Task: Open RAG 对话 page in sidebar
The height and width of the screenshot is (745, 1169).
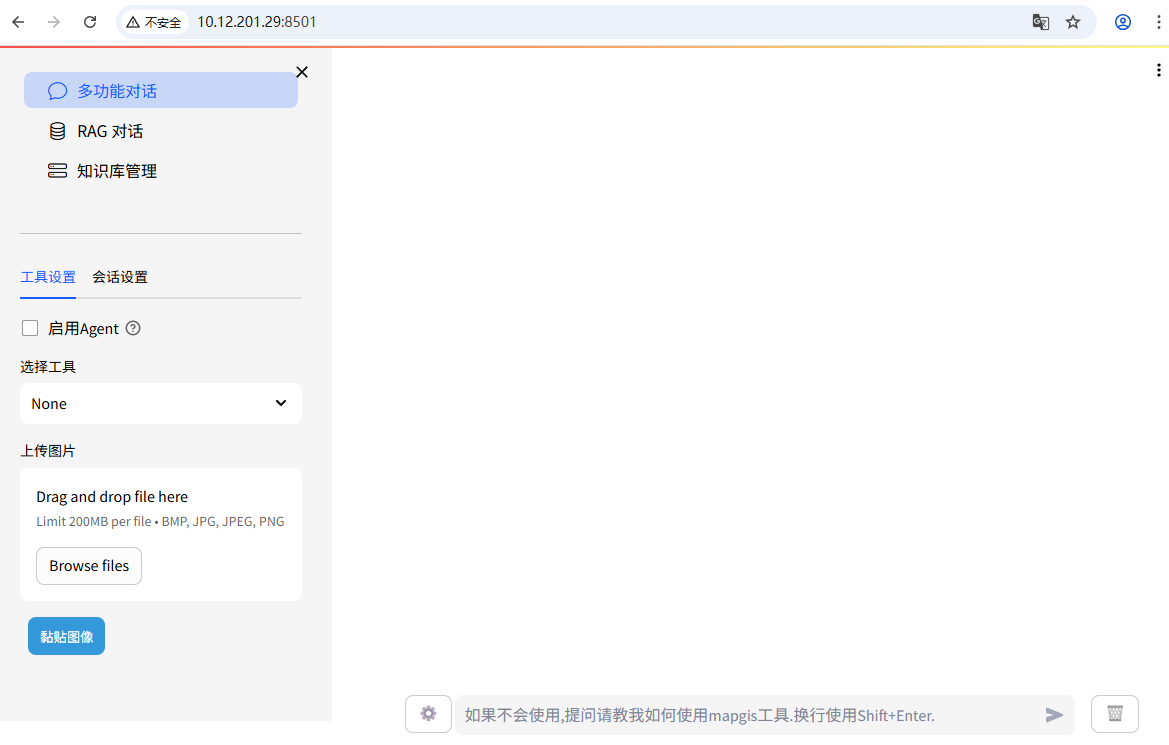Action: tap(110, 131)
